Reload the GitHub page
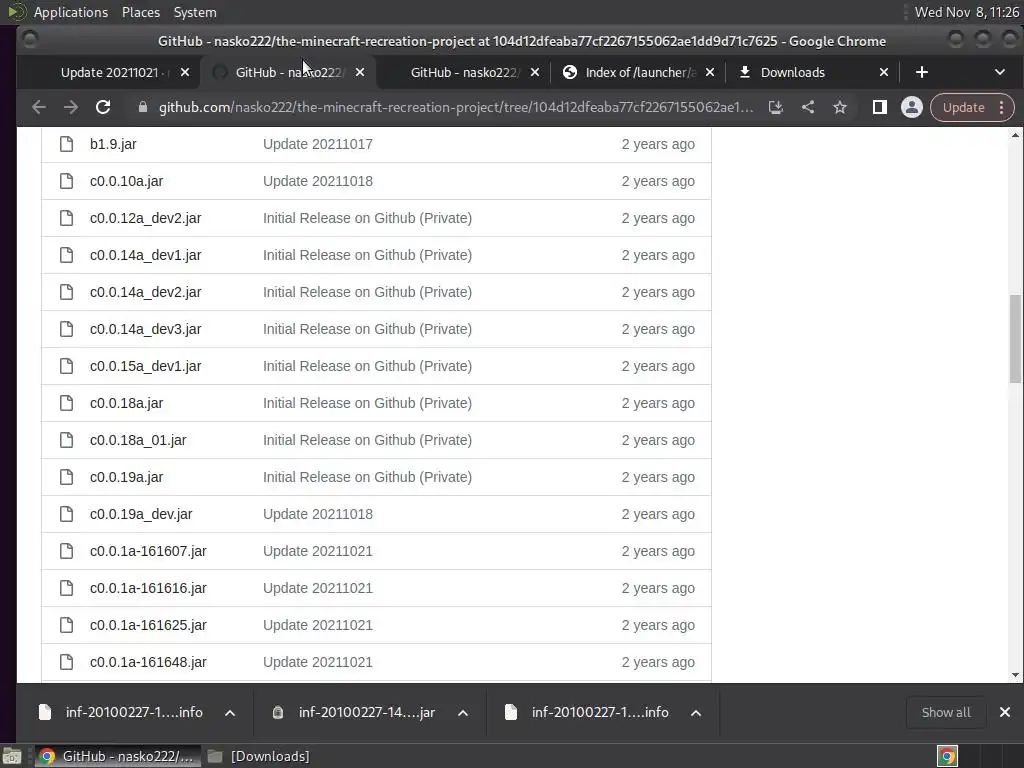Screen dimensions: 1024x768 coord(103,107)
